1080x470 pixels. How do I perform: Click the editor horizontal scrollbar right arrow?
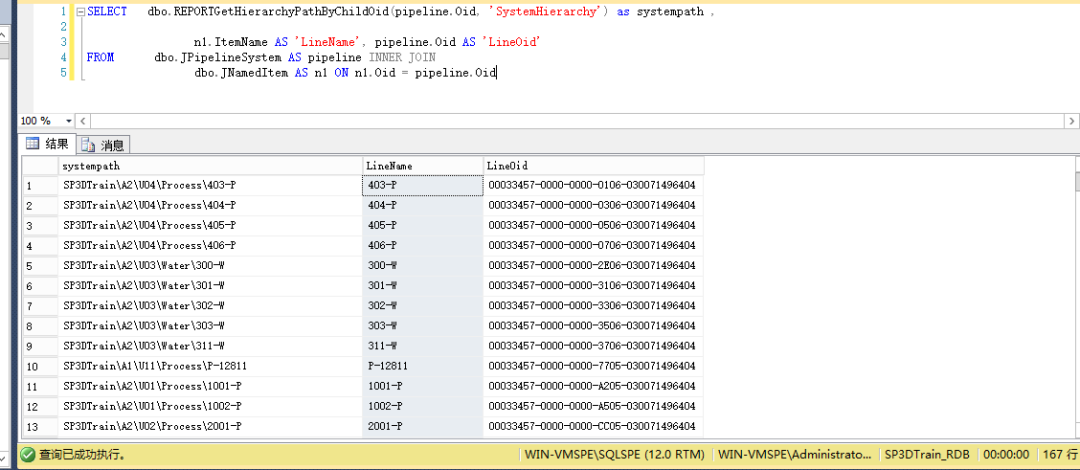(1072, 121)
